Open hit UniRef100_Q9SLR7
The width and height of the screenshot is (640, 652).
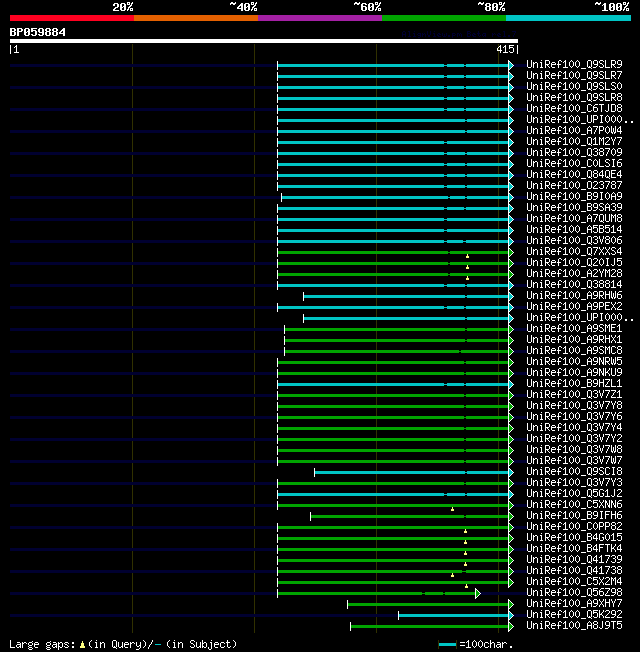(574, 75)
